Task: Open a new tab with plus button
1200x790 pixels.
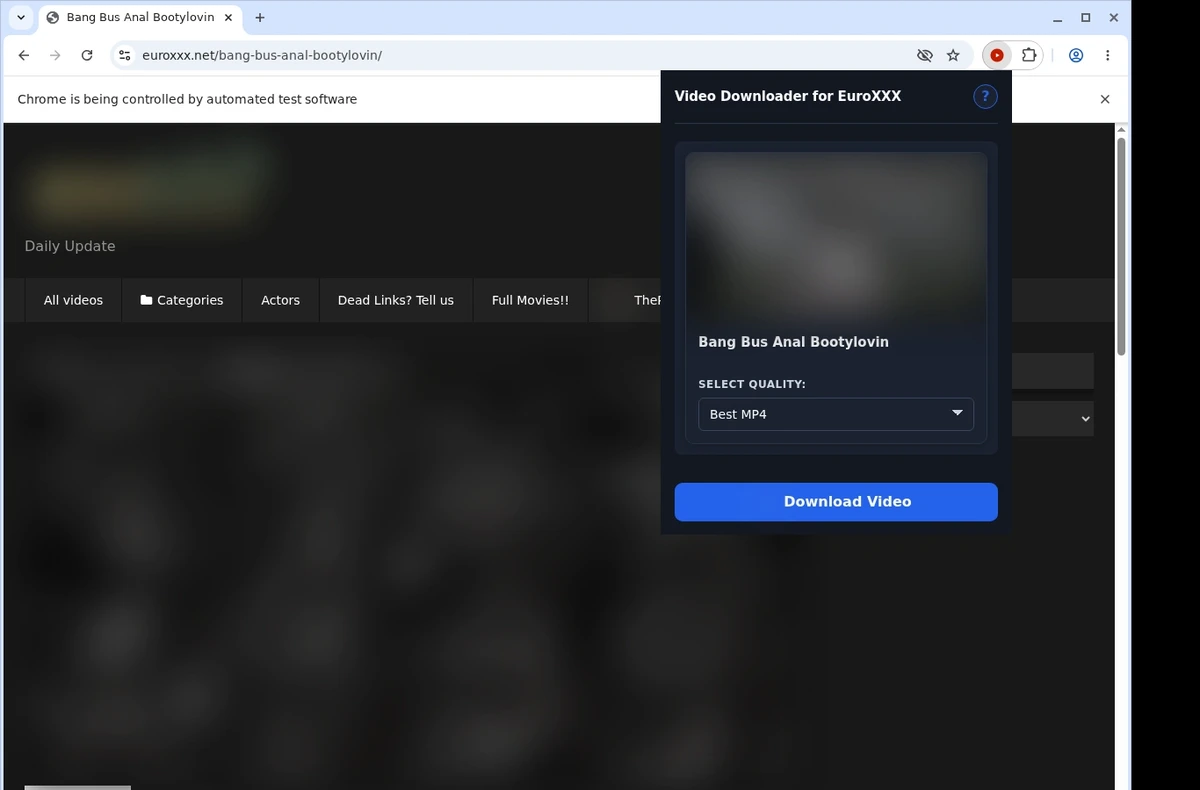Action: click(x=260, y=18)
